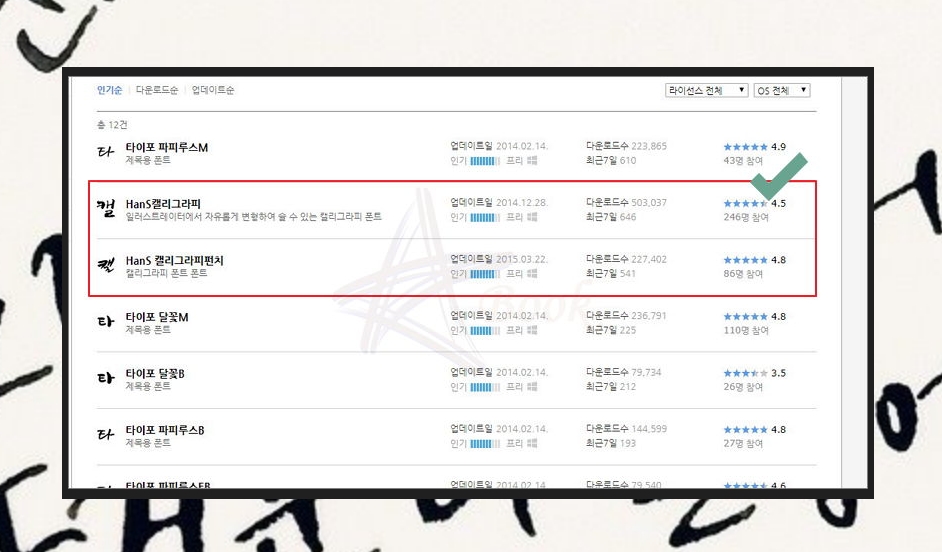Viewport: 942px width, 552px height.
Task: Click Windows OS icon in HanS 캘리그라피펀치 row
Action: click(x=532, y=273)
